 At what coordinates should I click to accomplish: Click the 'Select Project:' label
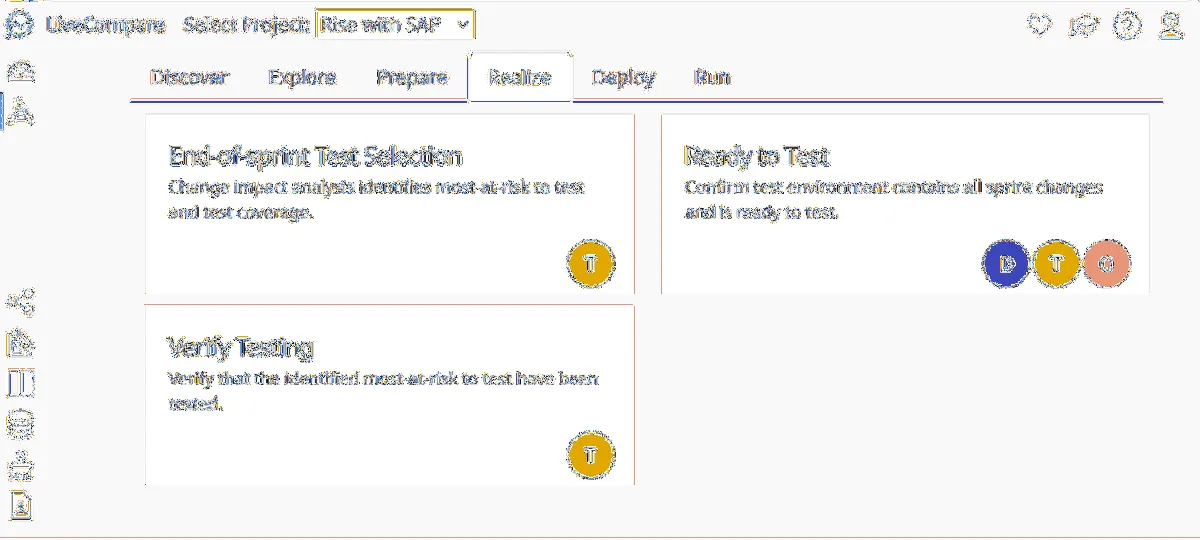point(246,25)
